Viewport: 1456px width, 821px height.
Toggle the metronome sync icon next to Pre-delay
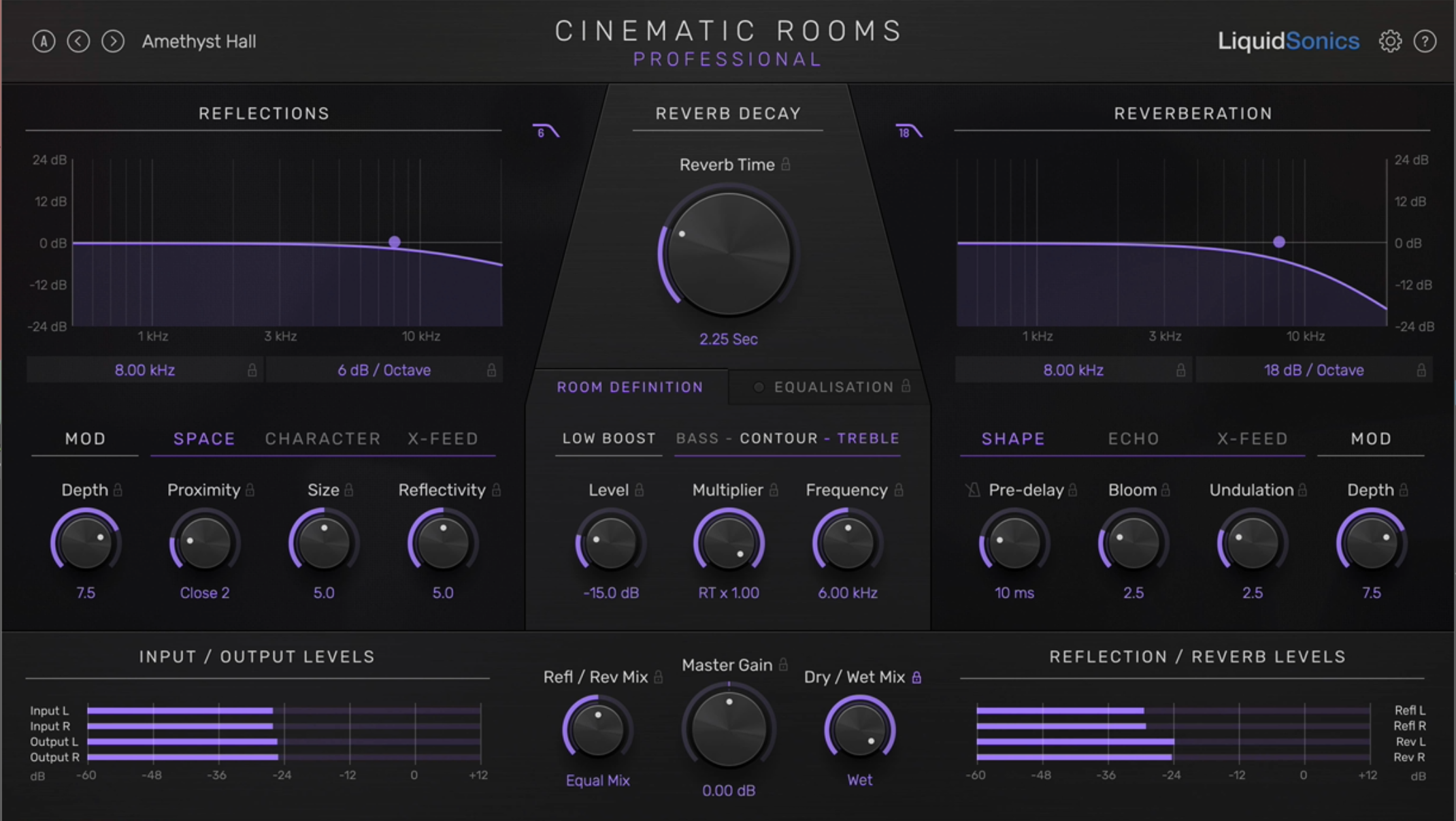(973, 490)
